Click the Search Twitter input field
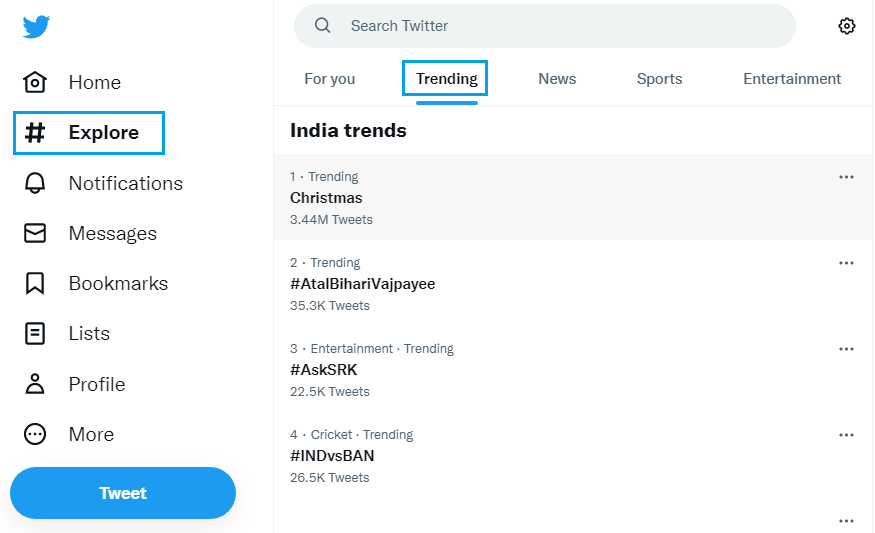This screenshot has width=875, height=533. (560, 26)
